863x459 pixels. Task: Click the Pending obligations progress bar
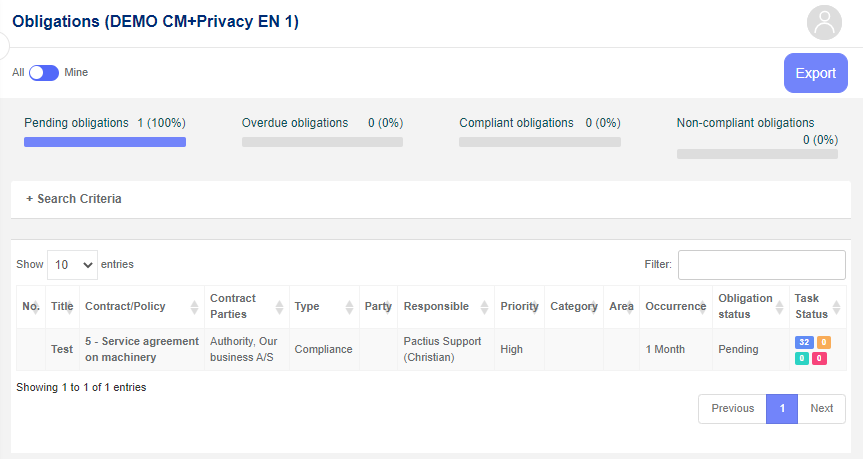tap(105, 142)
